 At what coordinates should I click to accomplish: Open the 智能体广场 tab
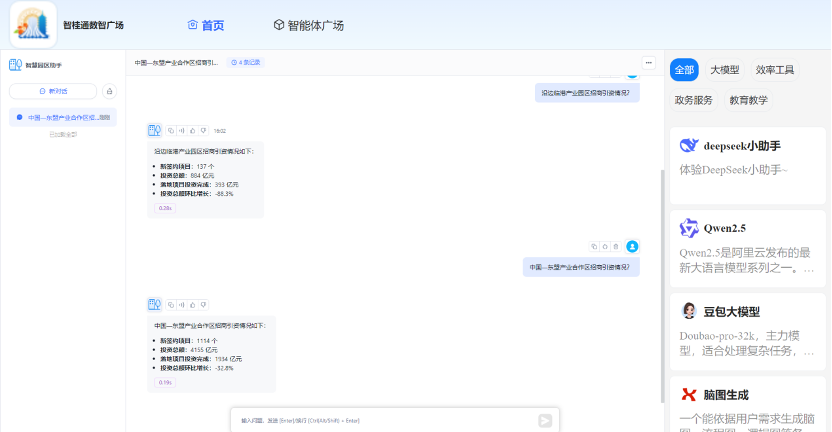click(308, 25)
